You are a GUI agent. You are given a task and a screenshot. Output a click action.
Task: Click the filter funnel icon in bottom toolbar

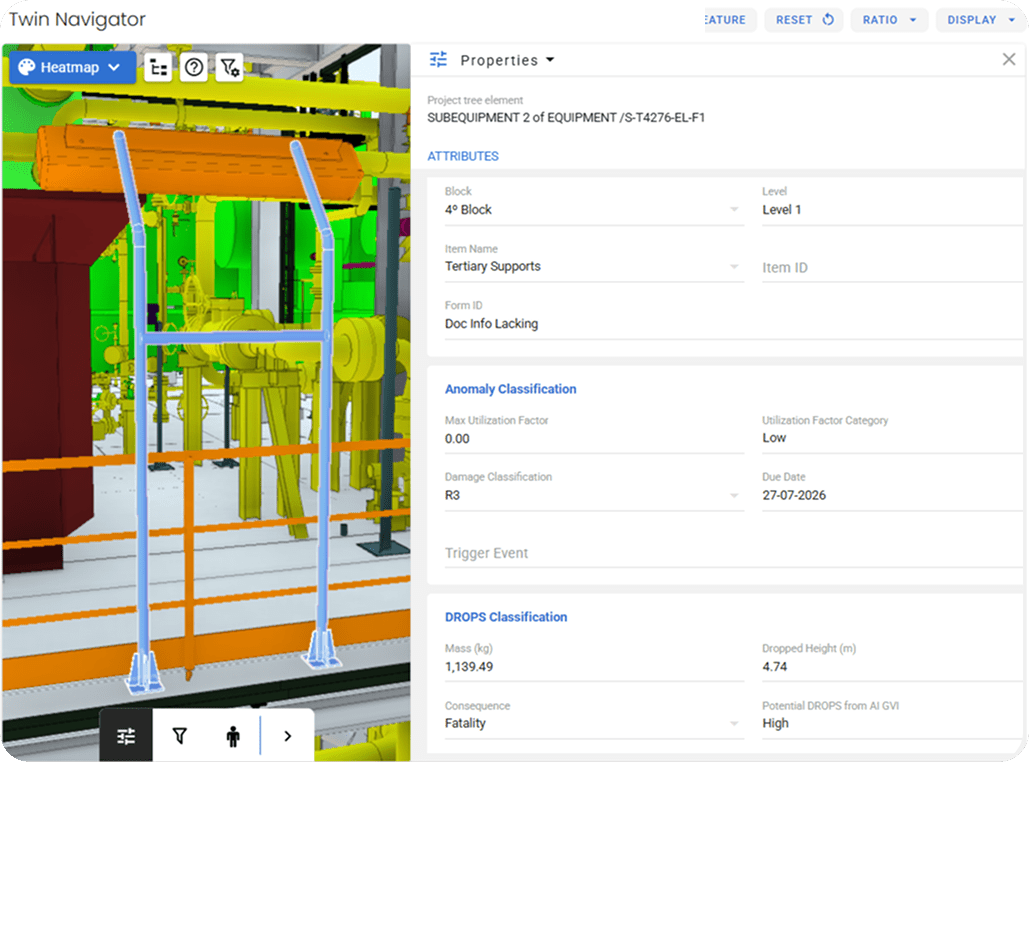(180, 736)
